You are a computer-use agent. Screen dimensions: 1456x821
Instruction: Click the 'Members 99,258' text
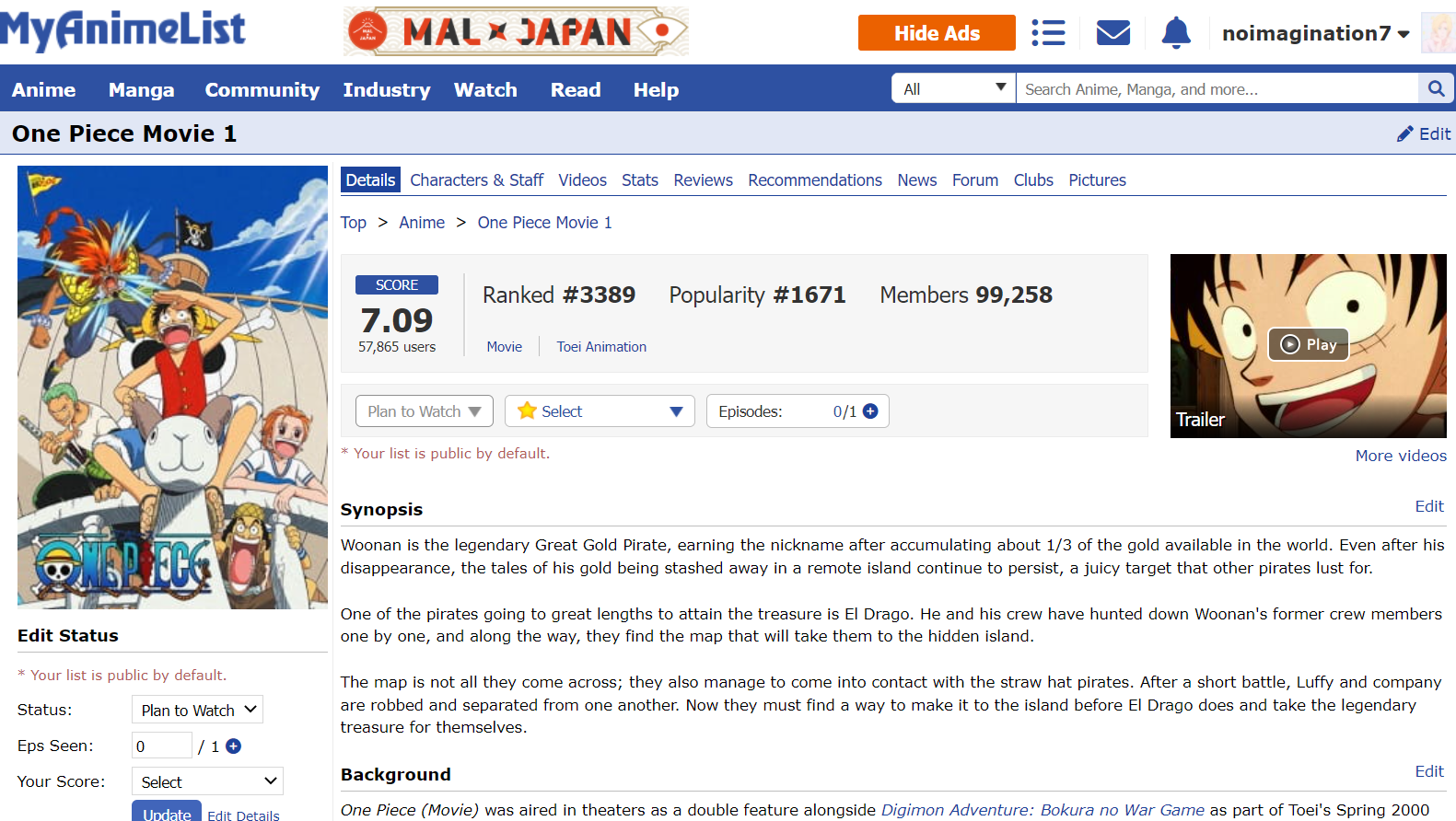tap(966, 295)
